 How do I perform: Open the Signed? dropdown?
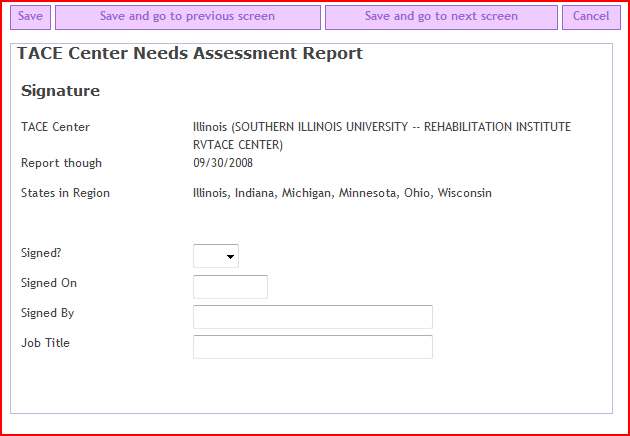click(x=216, y=256)
